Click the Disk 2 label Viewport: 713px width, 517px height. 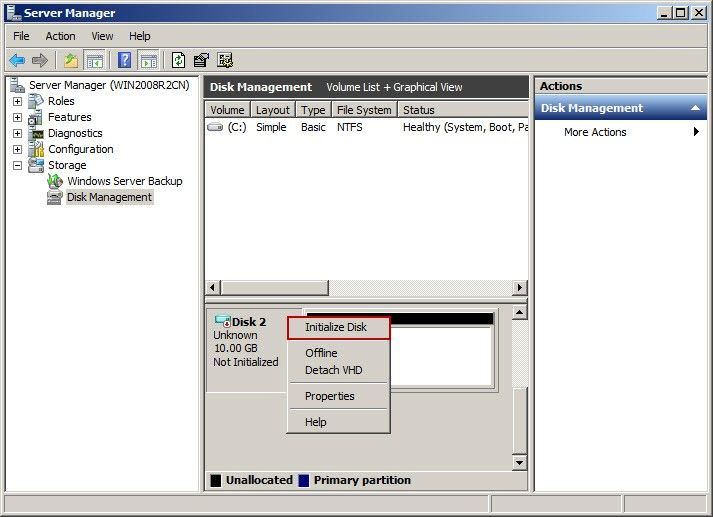249,322
